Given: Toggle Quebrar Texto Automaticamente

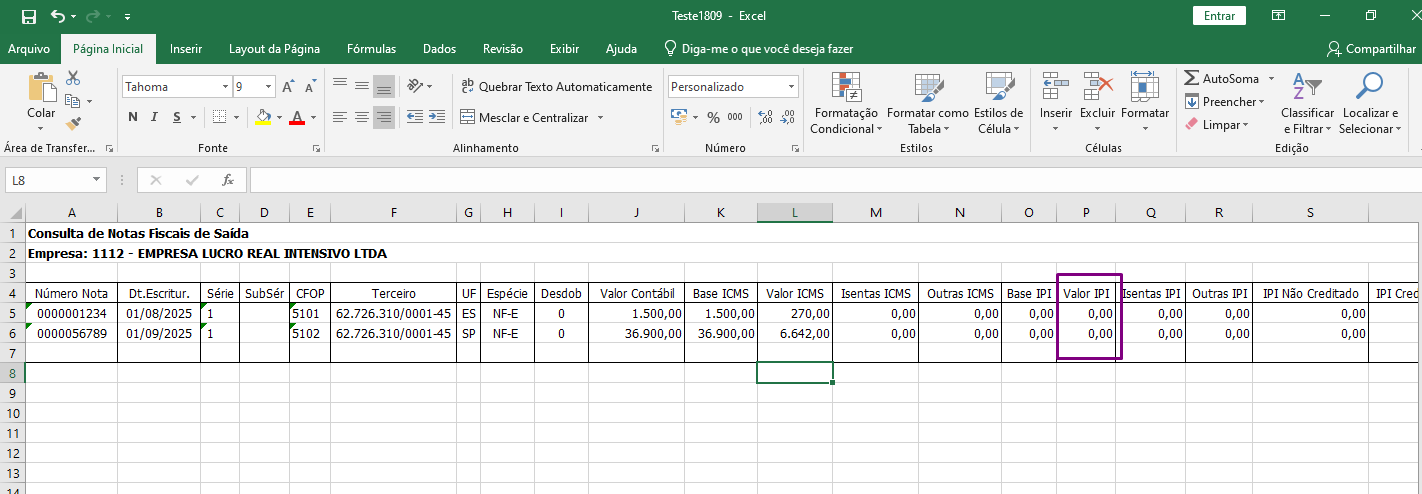Looking at the screenshot, I should [x=556, y=87].
